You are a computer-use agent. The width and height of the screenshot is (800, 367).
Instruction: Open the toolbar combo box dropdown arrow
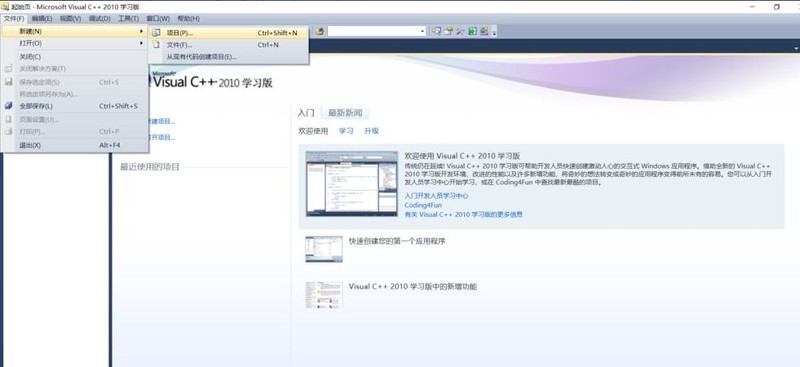pyautogui.click(x=422, y=32)
